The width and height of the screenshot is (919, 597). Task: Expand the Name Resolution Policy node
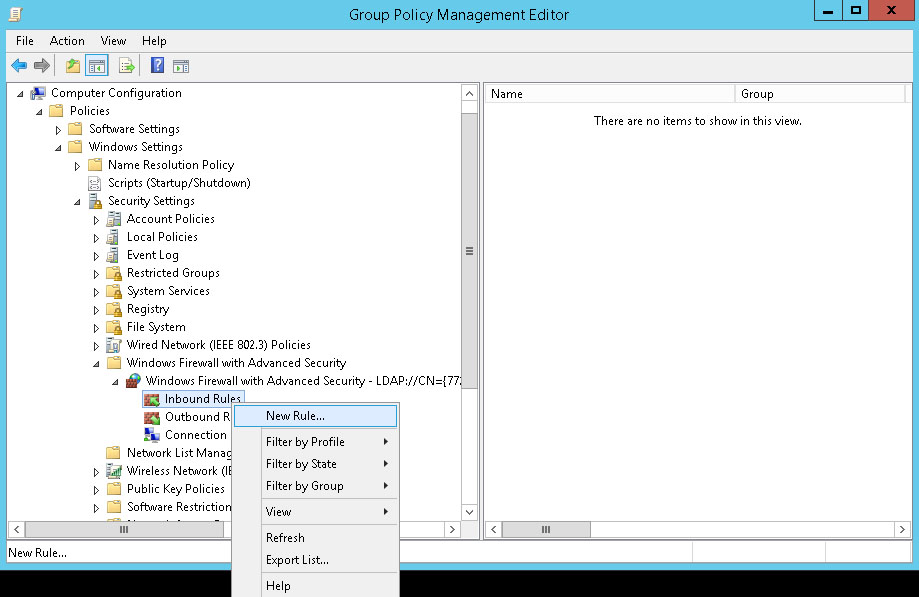(78, 166)
